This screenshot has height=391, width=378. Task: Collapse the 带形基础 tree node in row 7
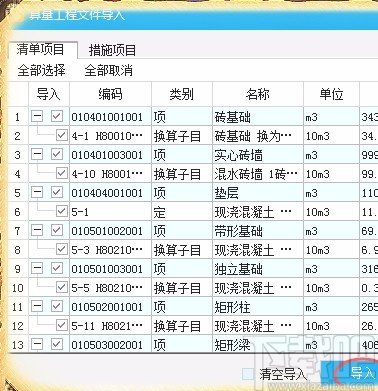(37, 230)
